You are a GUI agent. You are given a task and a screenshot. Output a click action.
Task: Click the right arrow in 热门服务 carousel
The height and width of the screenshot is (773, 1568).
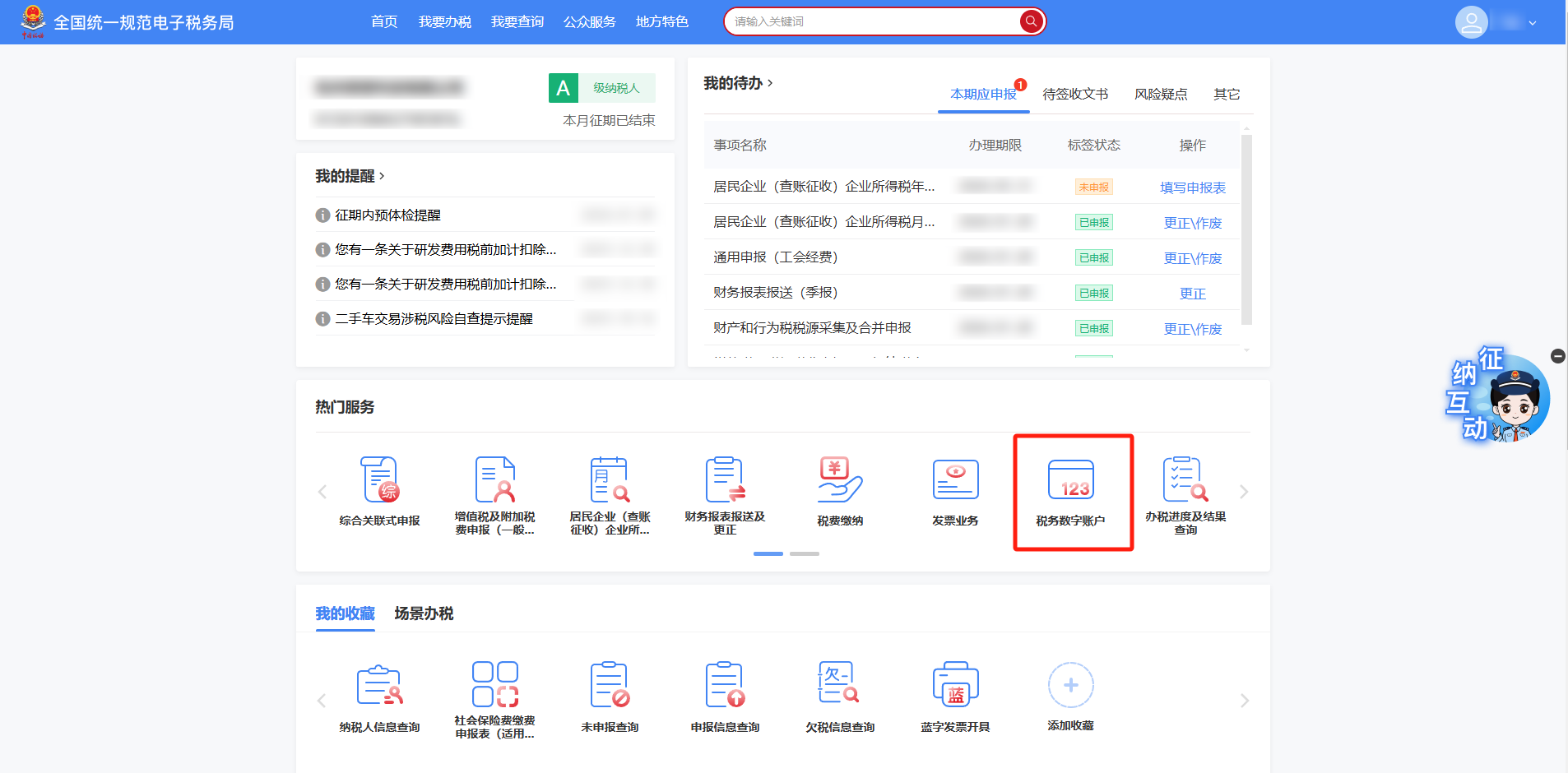pyautogui.click(x=1244, y=492)
